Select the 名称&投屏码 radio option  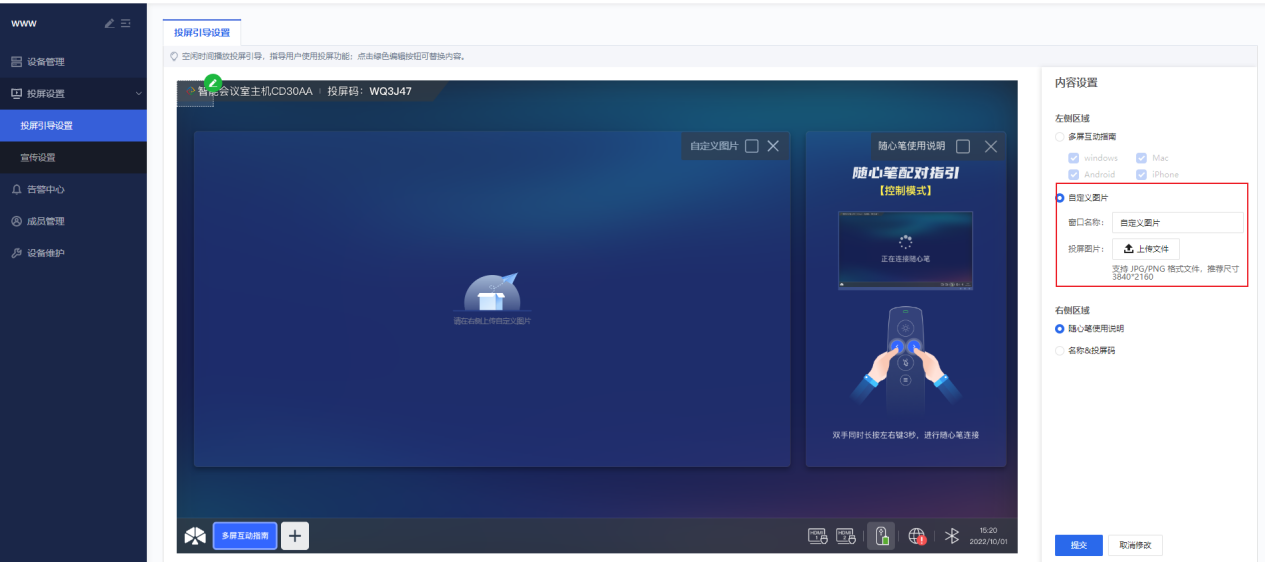point(1060,351)
